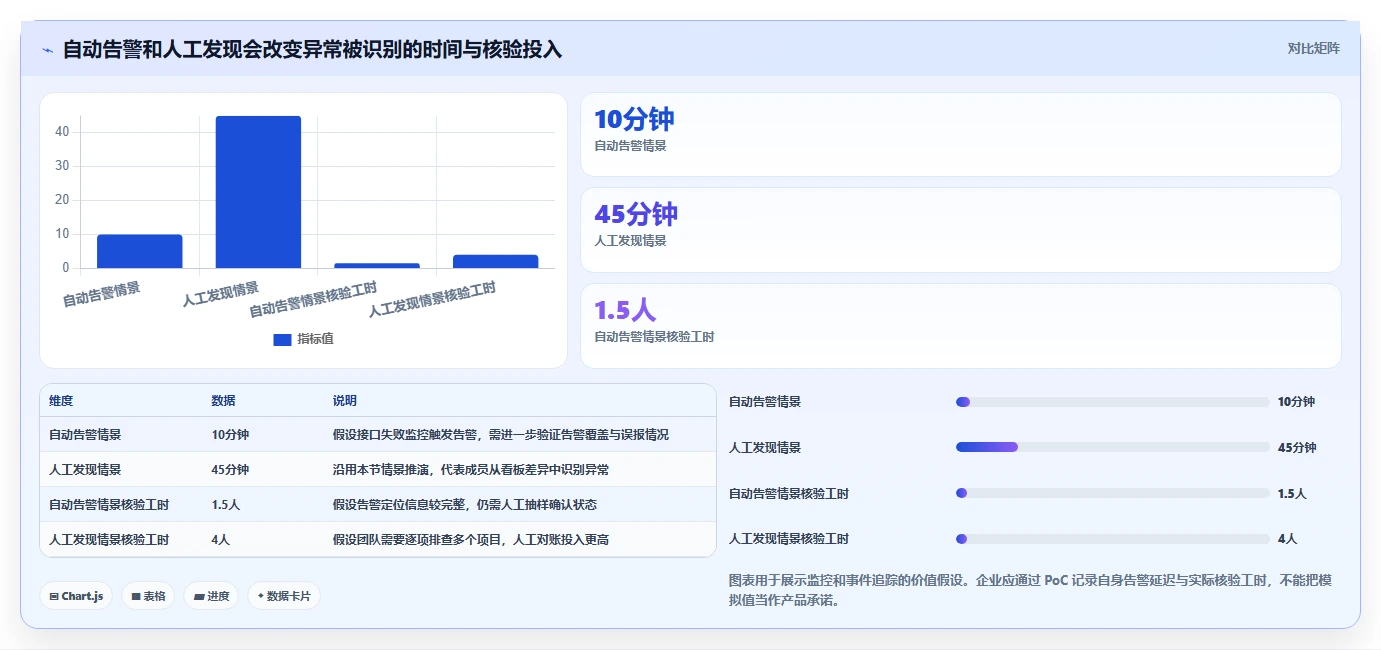This screenshot has height=650, width=1381.
Task: Click description 沿用本节情景推演
Action: point(471,470)
